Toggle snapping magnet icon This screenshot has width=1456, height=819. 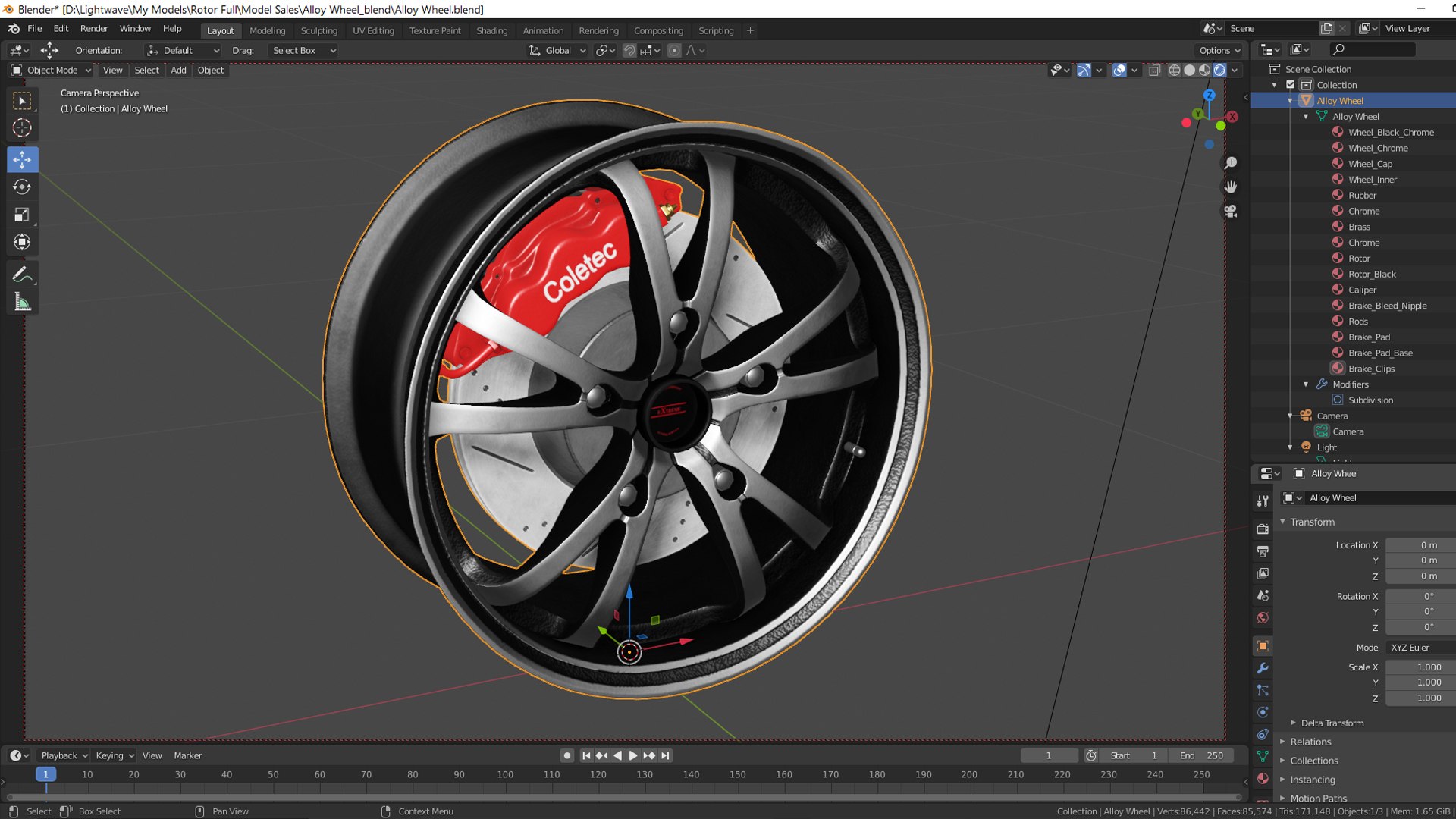pyautogui.click(x=629, y=50)
